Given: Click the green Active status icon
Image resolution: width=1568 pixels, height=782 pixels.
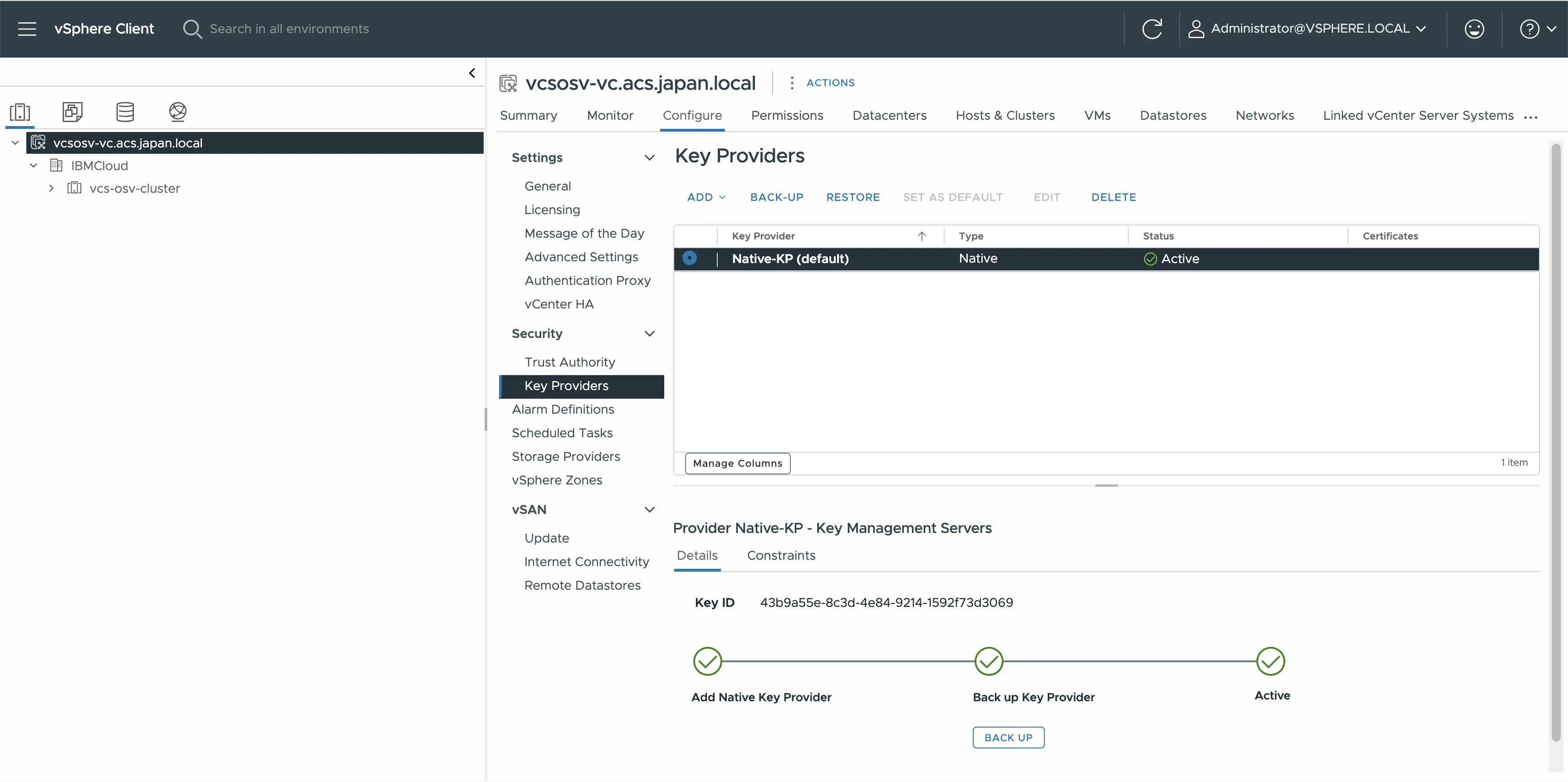Looking at the screenshot, I should pyautogui.click(x=1150, y=259).
